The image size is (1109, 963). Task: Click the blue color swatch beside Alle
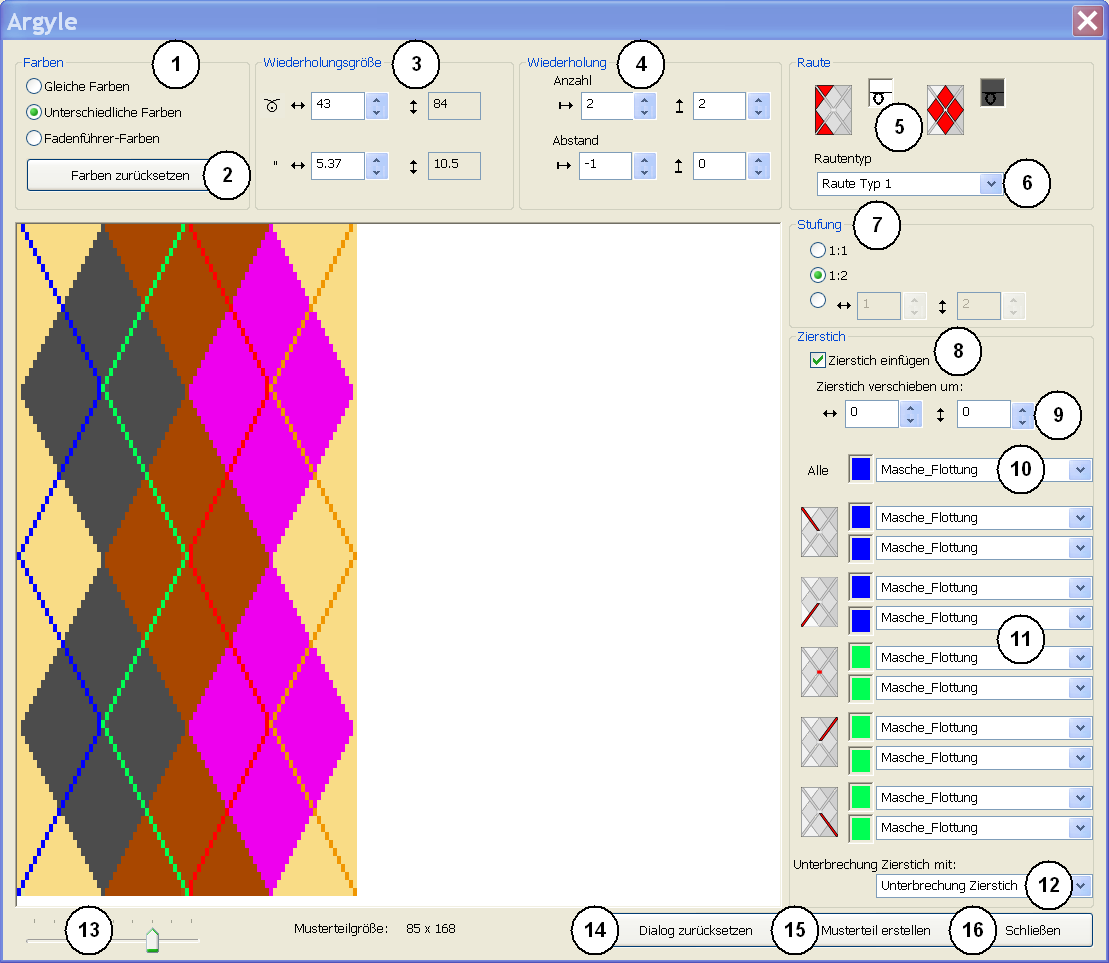tap(860, 470)
